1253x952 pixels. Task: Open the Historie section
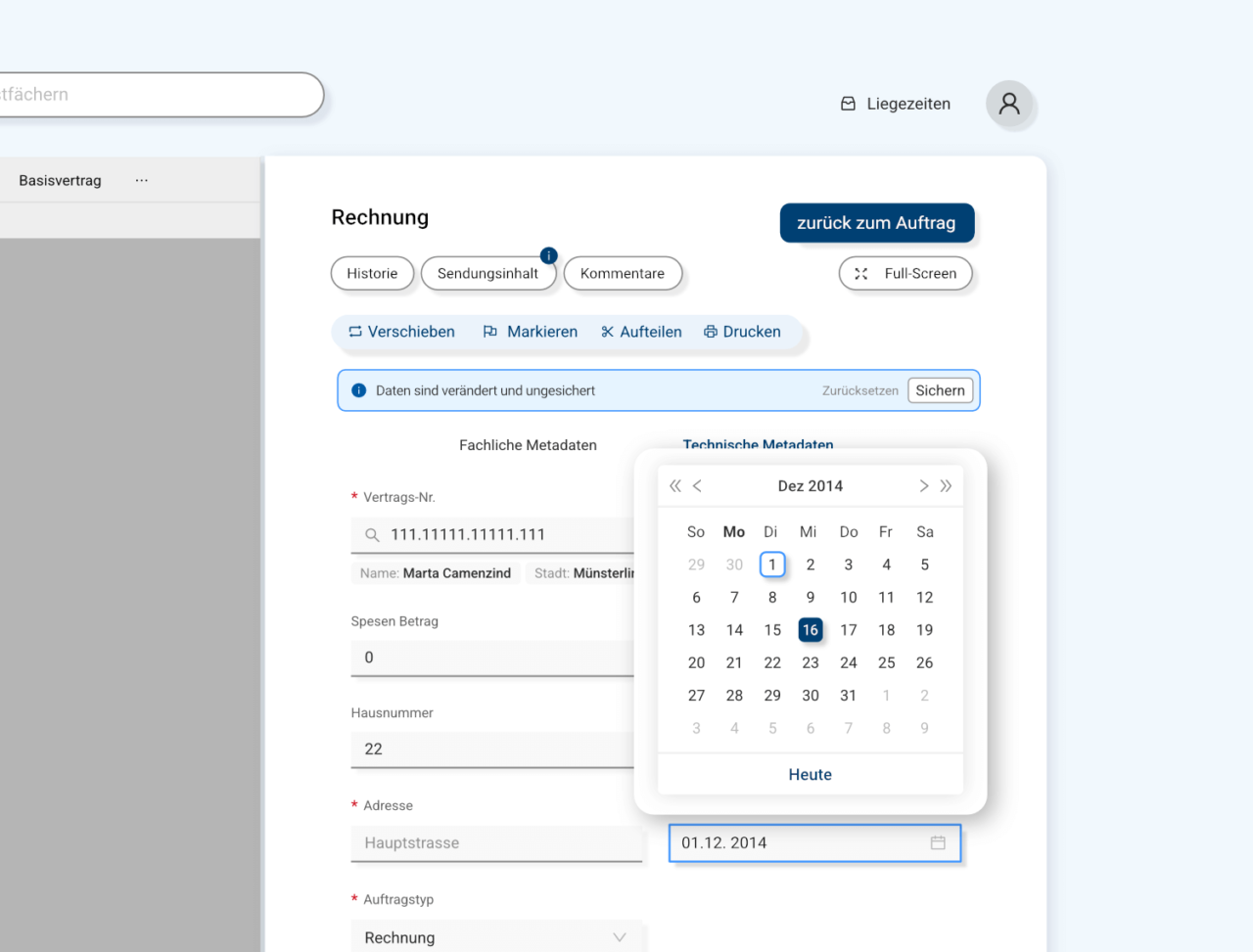pos(372,274)
